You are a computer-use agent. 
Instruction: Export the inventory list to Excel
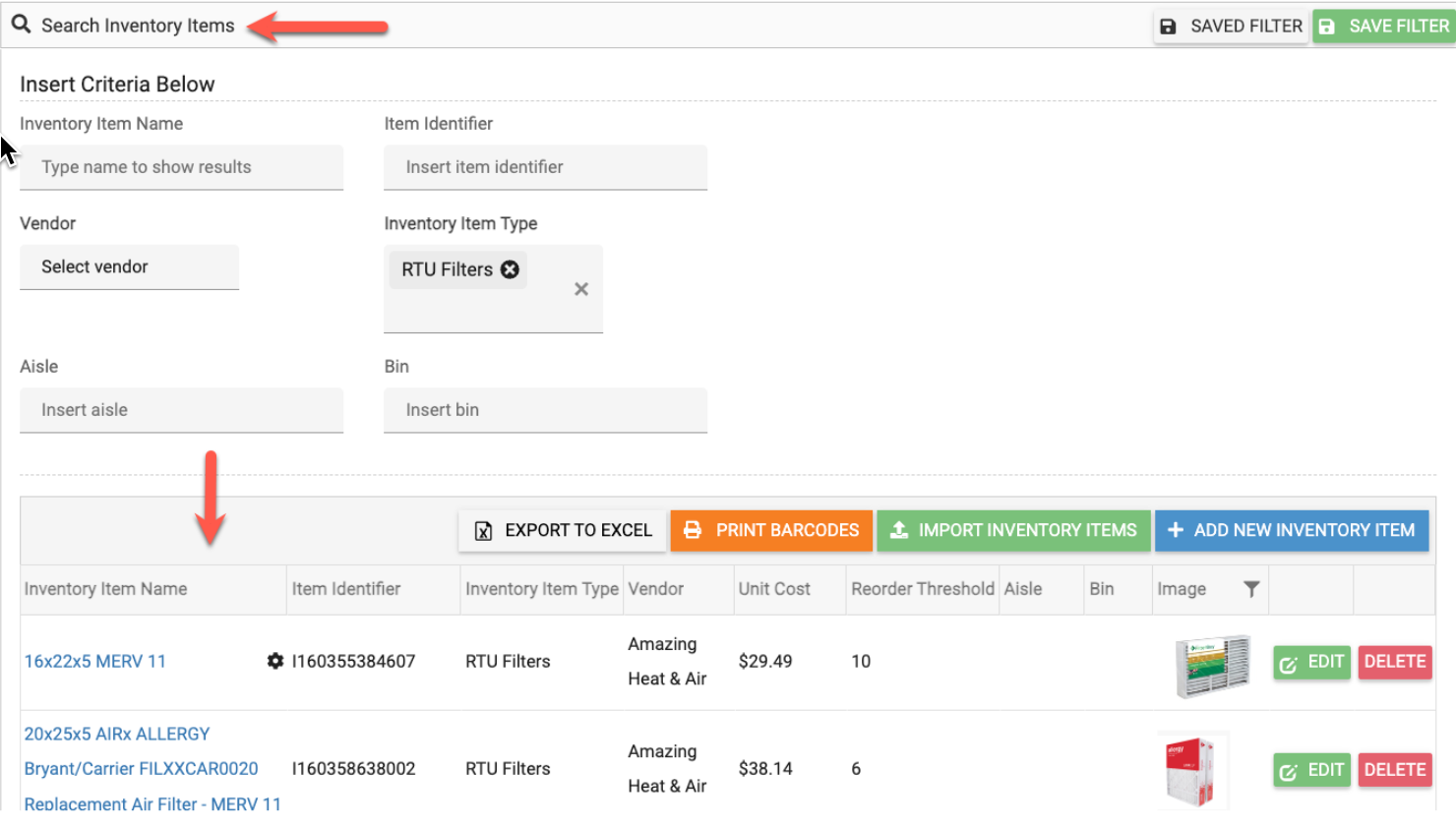click(x=564, y=530)
